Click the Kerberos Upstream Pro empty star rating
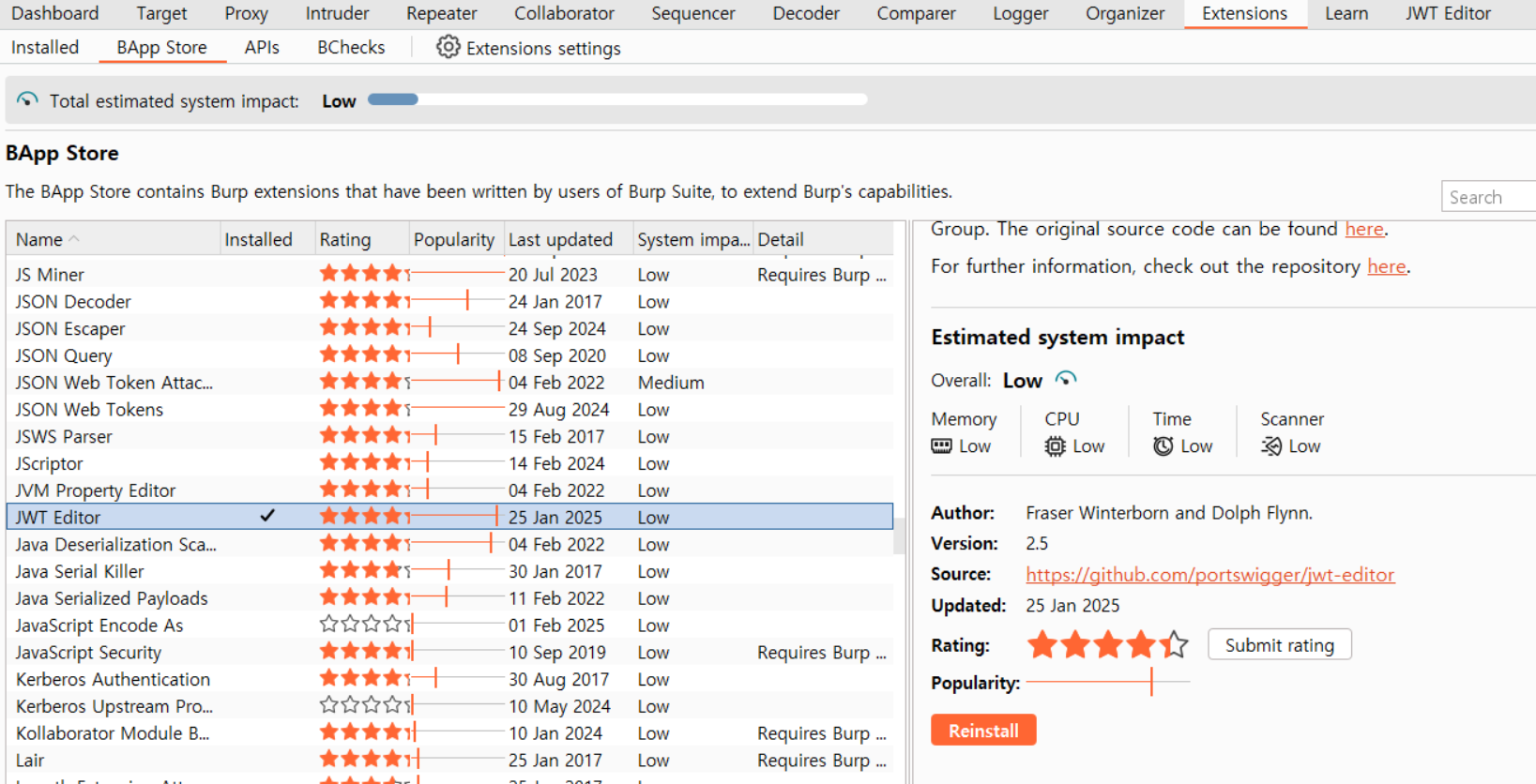 (x=365, y=705)
